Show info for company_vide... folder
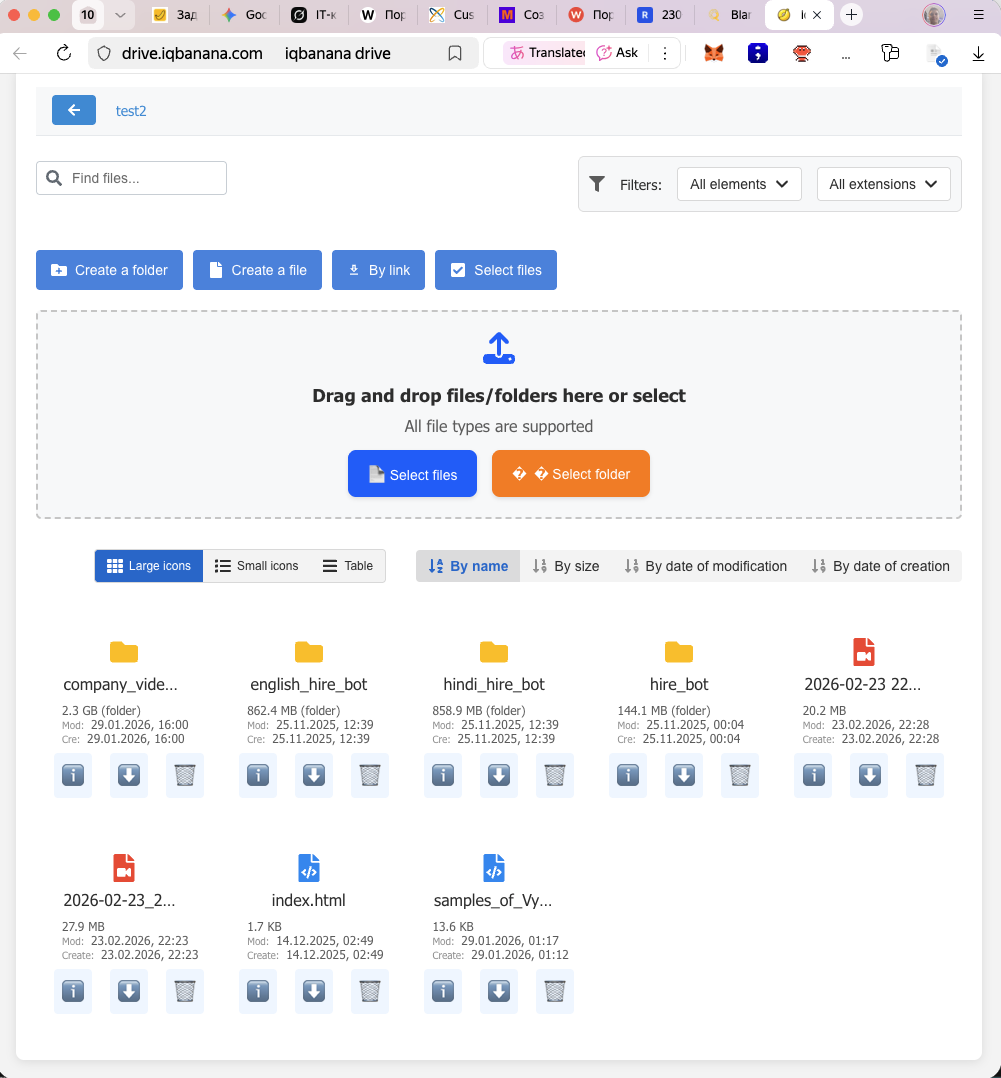This screenshot has width=1001, height=1078. point(73,776)
